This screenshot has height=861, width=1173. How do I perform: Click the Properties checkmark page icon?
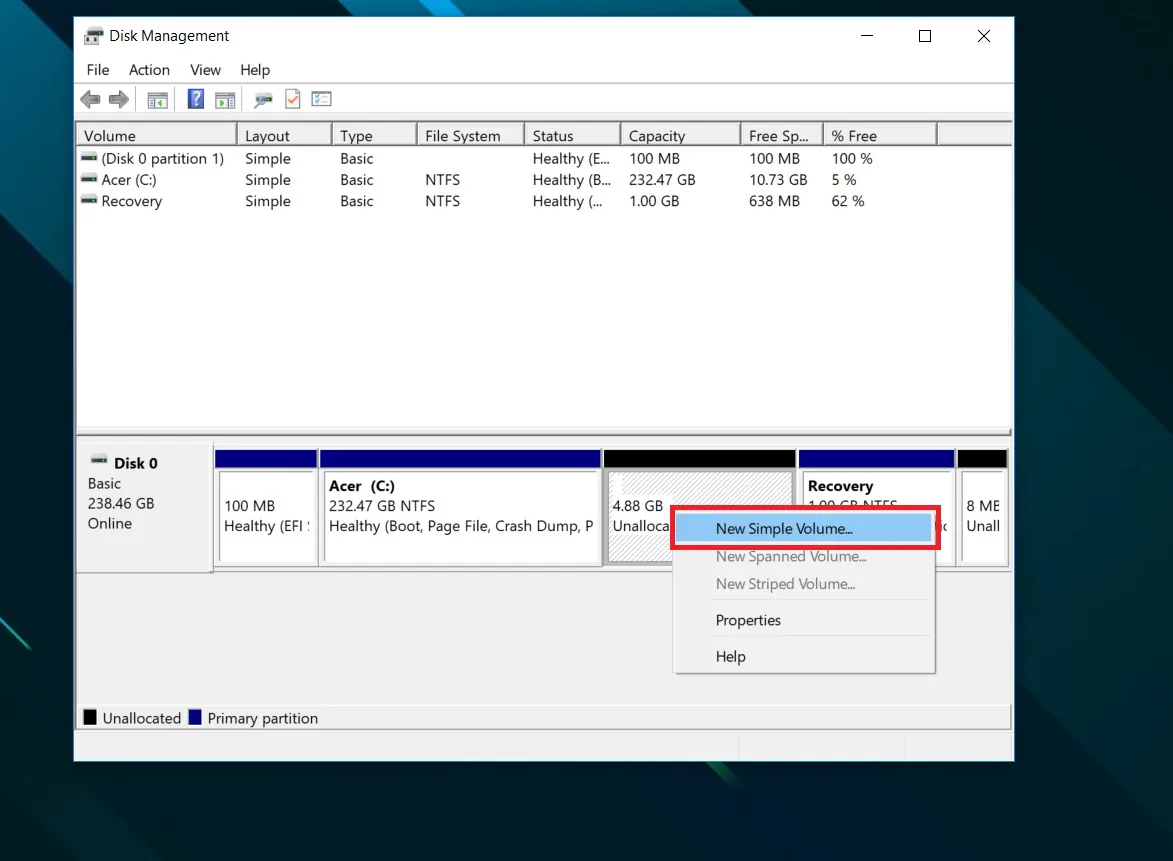pos(293,99)
